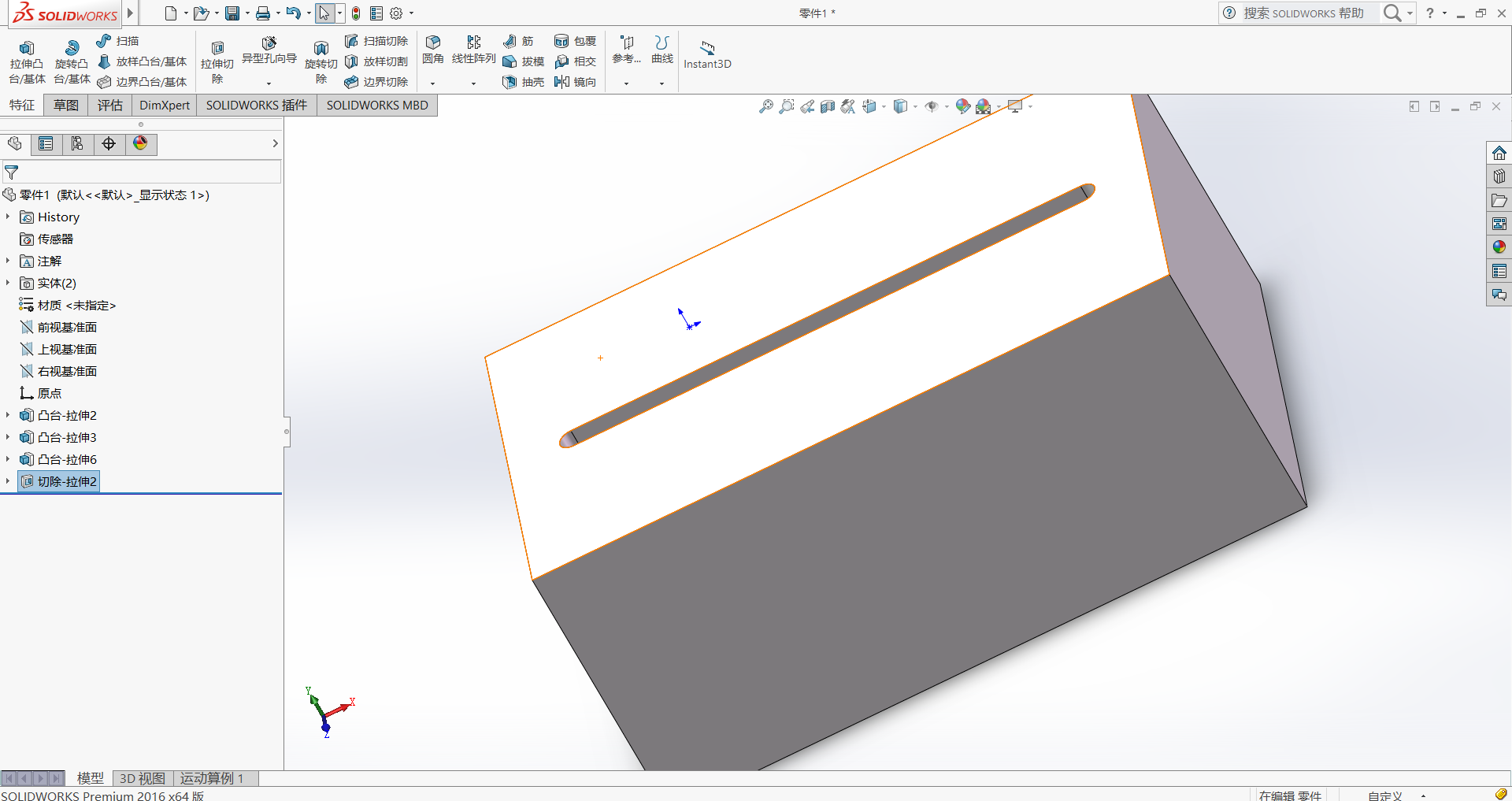Expand the 实体(2) solid bodies folder
Viewport: 1512px width, 801px height.
(x=8, y=283)
